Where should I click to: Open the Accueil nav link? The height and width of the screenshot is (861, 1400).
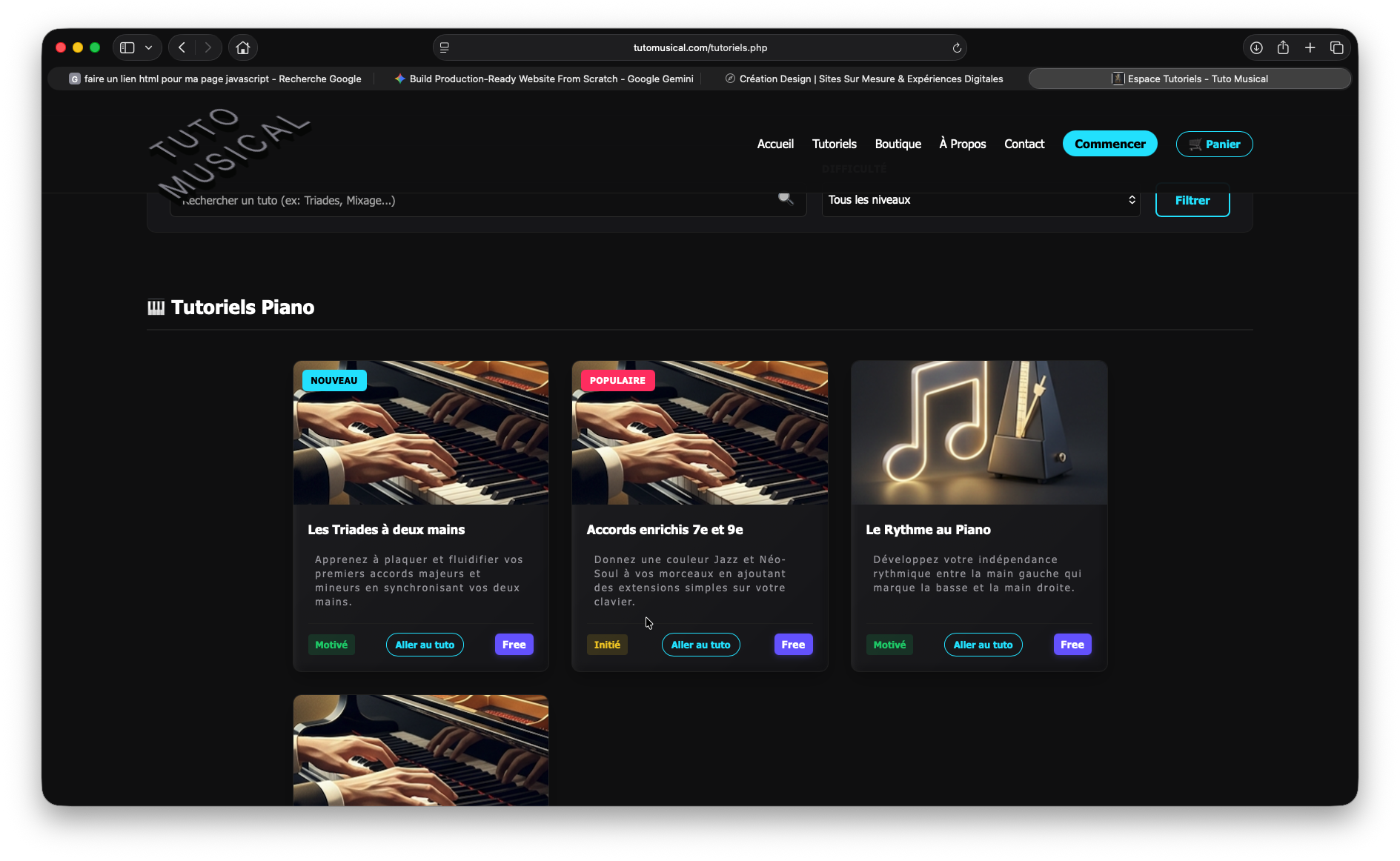pyautogui.click(x=775, y=144)
